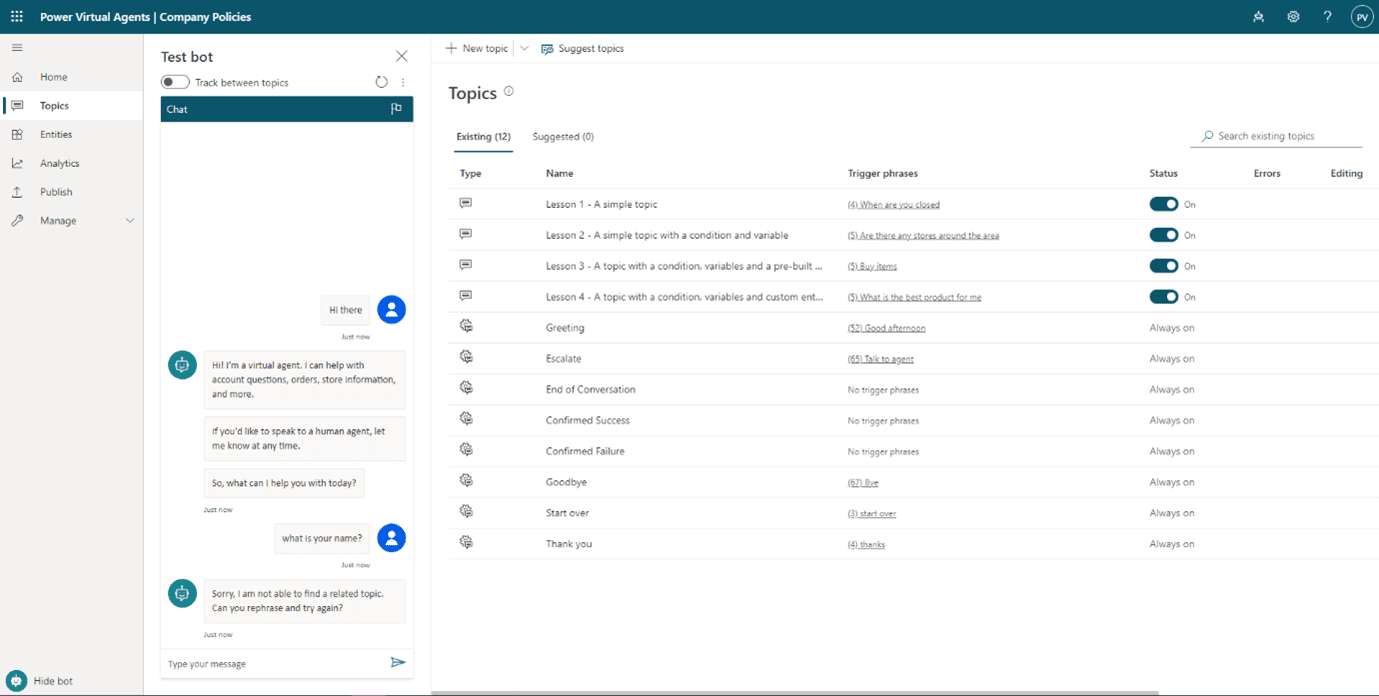The height and width of the screenshot is (696, 1379).
Task: Click the info icon next to Topics heading
Action: click(x=509, y=90)
